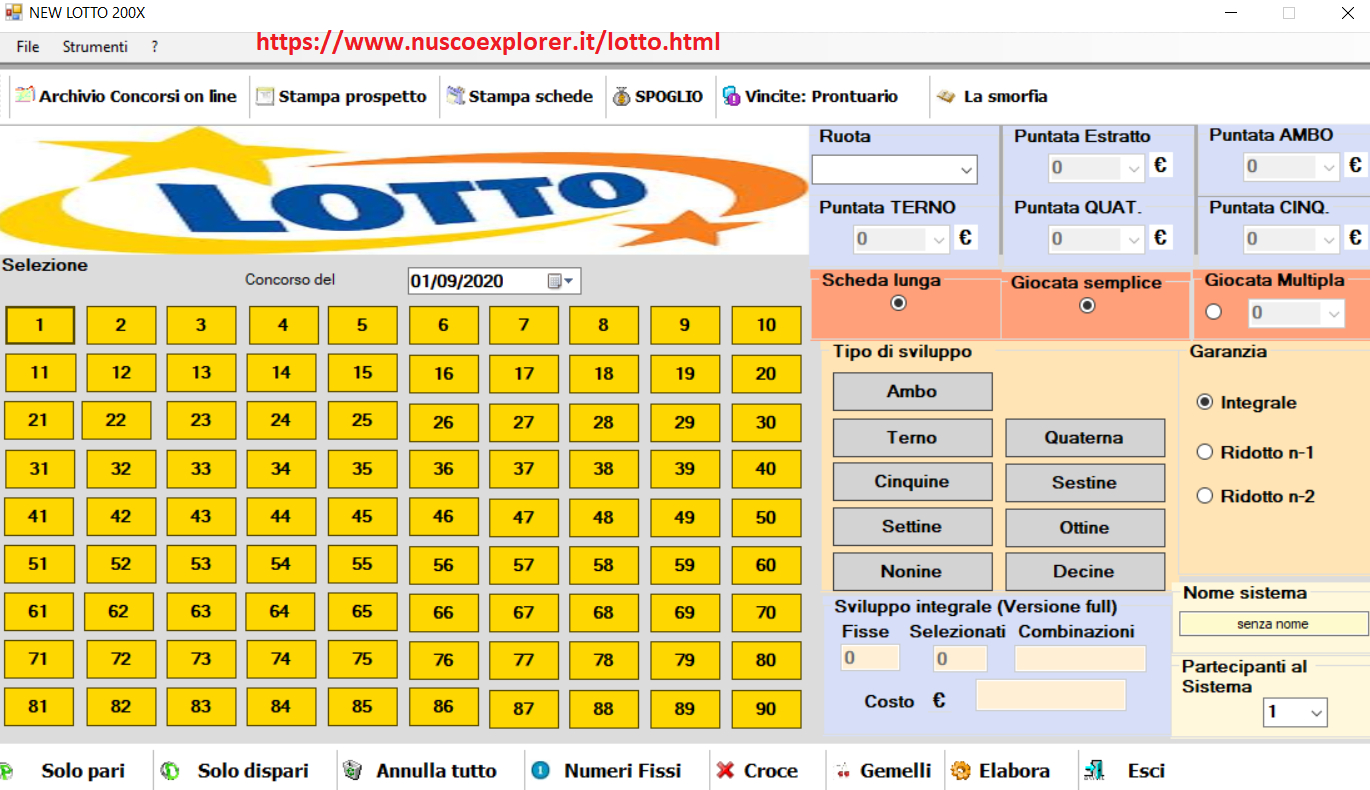Select Ridotto n-1 guarantee option
The height and width of the screenshot is (790, 1370).
pos(1204,452)
